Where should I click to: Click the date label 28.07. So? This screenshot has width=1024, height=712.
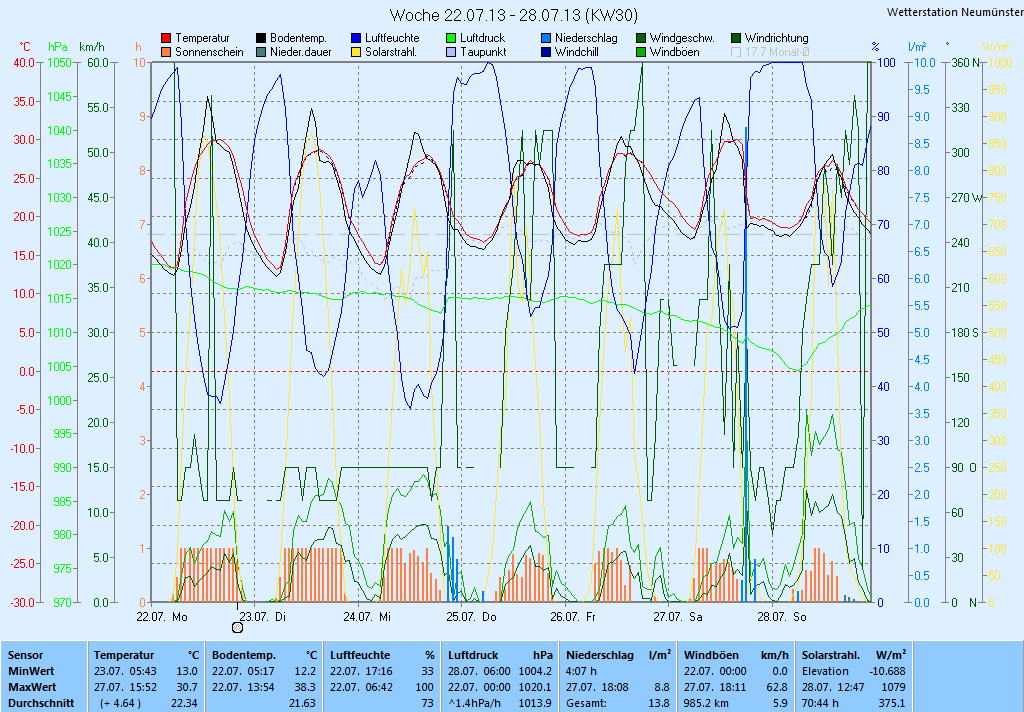782,617
